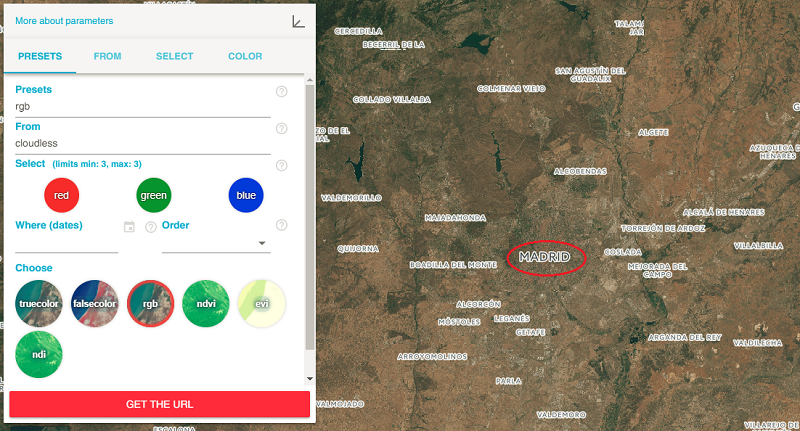Open the Order dropdown arrow
This screenshot has height=431, width=800.
[x=262, y=243]
